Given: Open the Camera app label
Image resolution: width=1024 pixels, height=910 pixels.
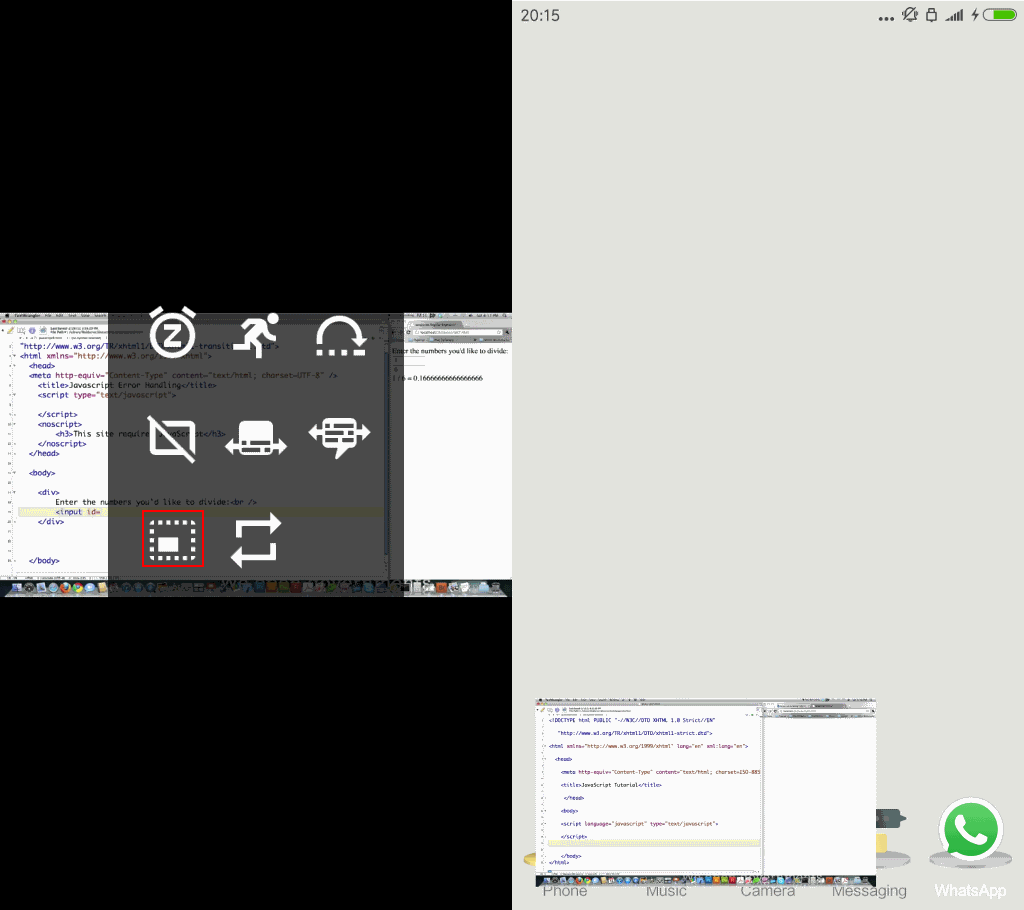Looking at the screenshot, I should (x=767, y=891).
